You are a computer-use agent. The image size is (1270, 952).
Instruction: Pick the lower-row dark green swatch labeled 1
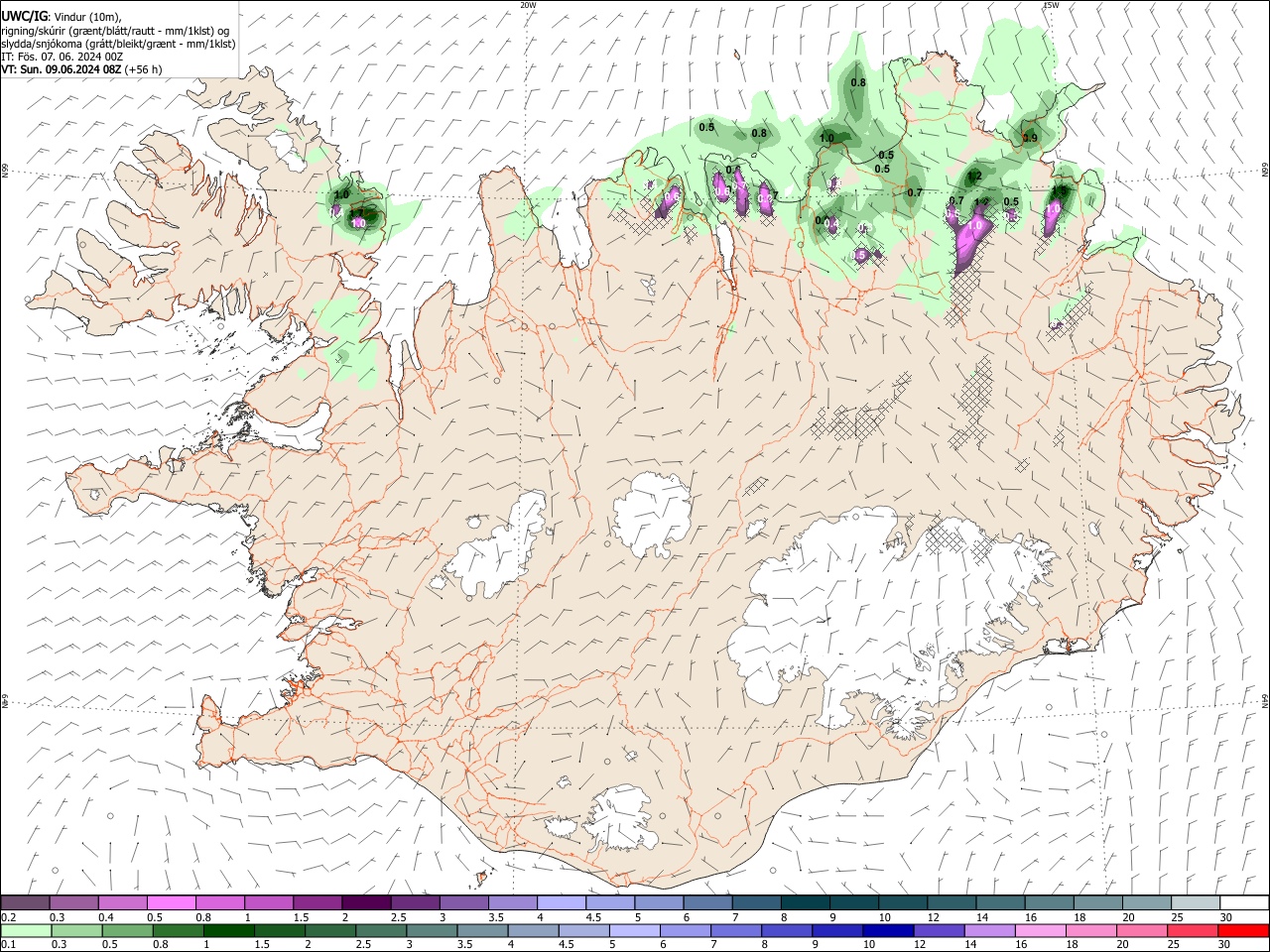(229, 931)
